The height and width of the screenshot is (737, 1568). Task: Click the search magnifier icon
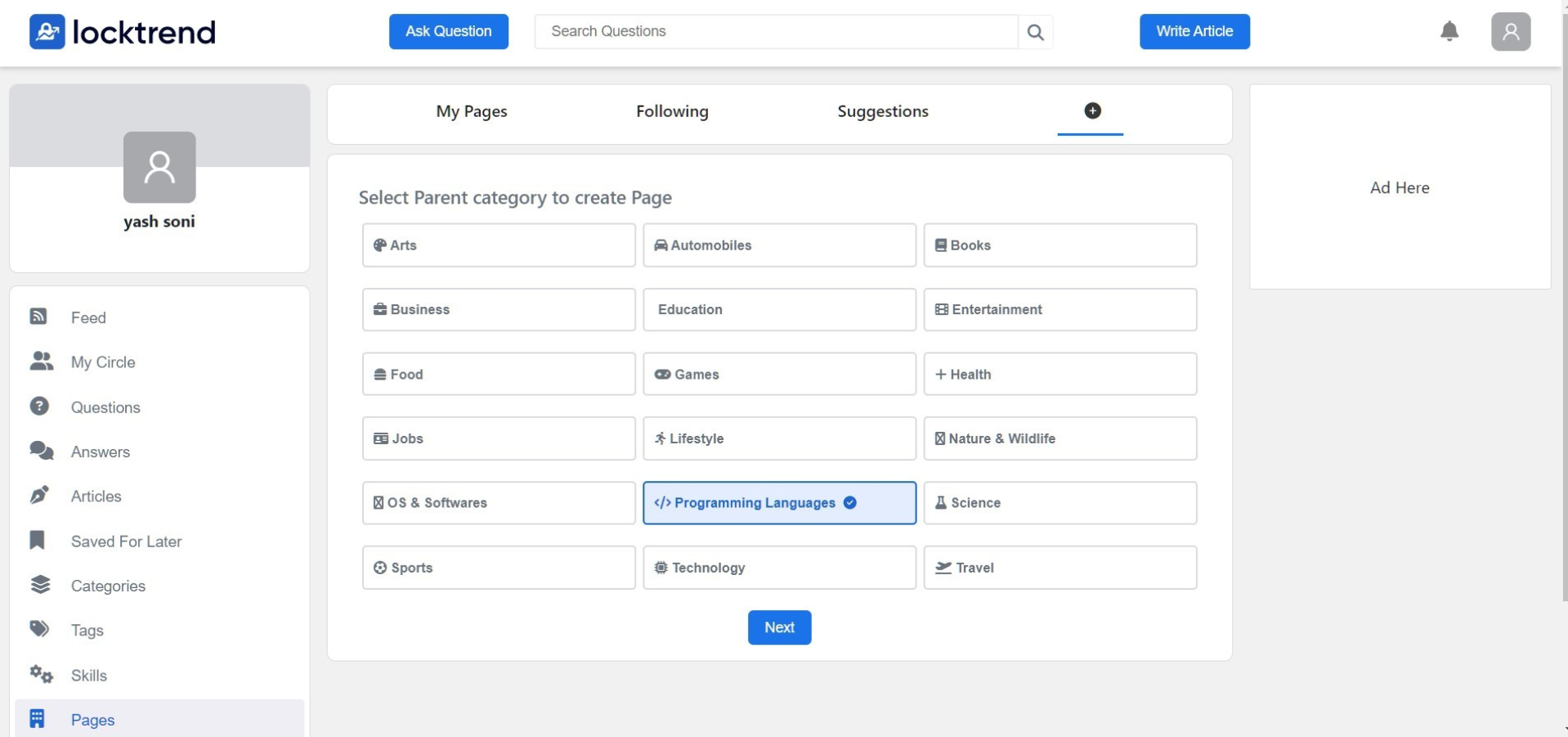coord(1035,32)
